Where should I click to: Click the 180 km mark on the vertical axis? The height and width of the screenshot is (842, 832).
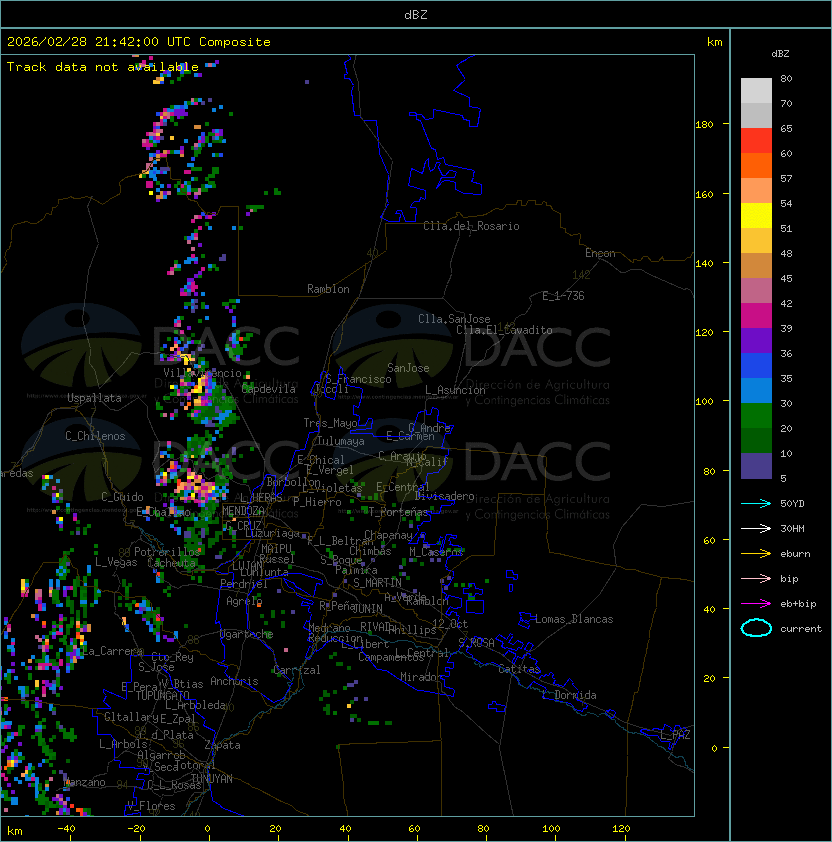click(x=704, y=125)
